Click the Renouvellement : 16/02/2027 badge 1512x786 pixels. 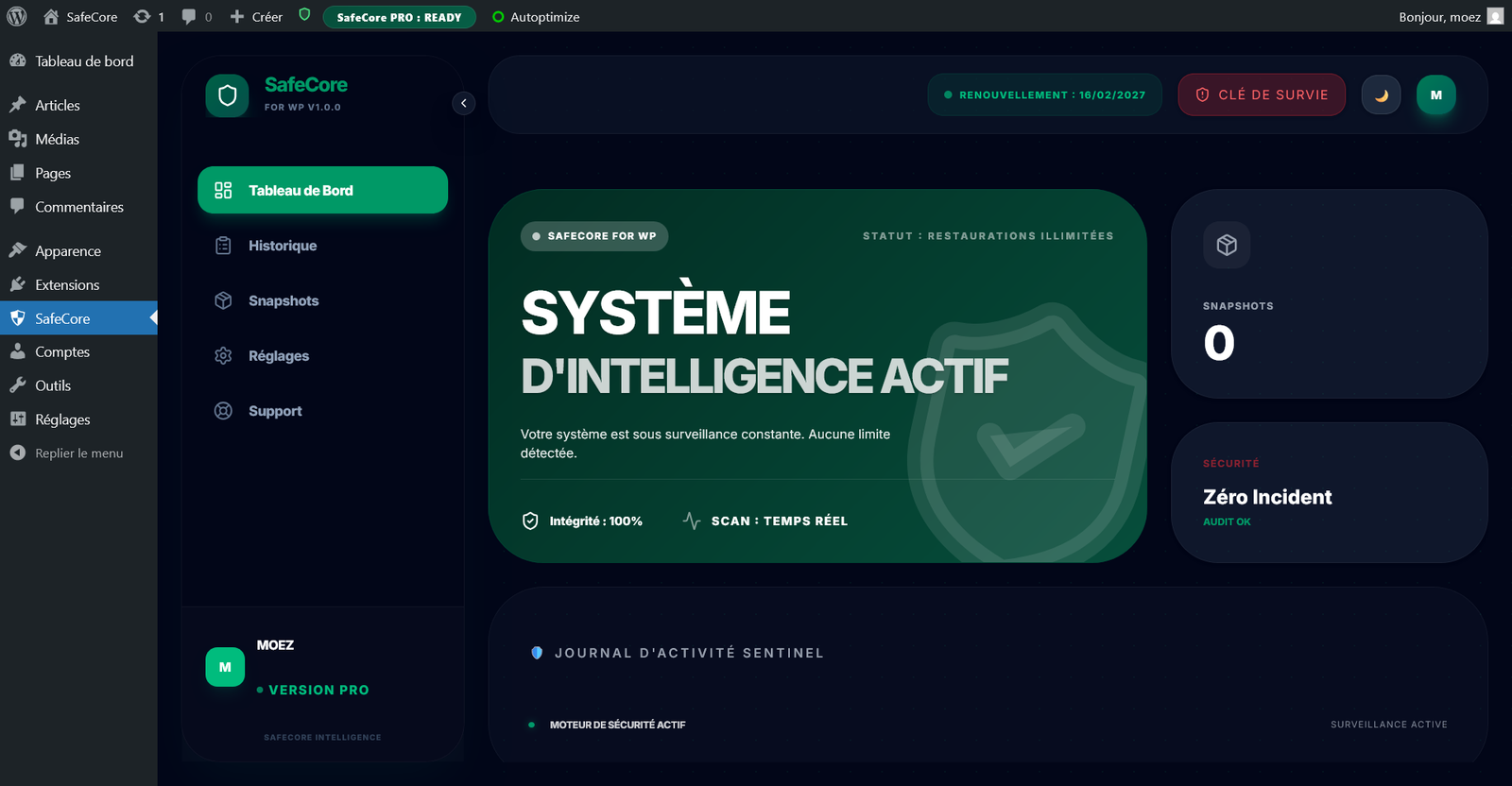click(x=1044, y=94)
